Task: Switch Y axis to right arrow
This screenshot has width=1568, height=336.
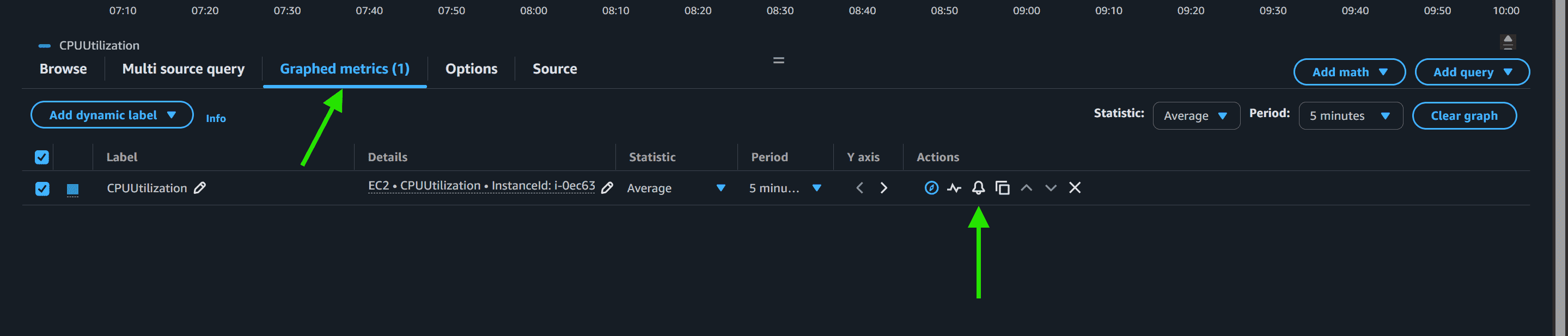Action: pyautogui.click(x=883, y=188)
